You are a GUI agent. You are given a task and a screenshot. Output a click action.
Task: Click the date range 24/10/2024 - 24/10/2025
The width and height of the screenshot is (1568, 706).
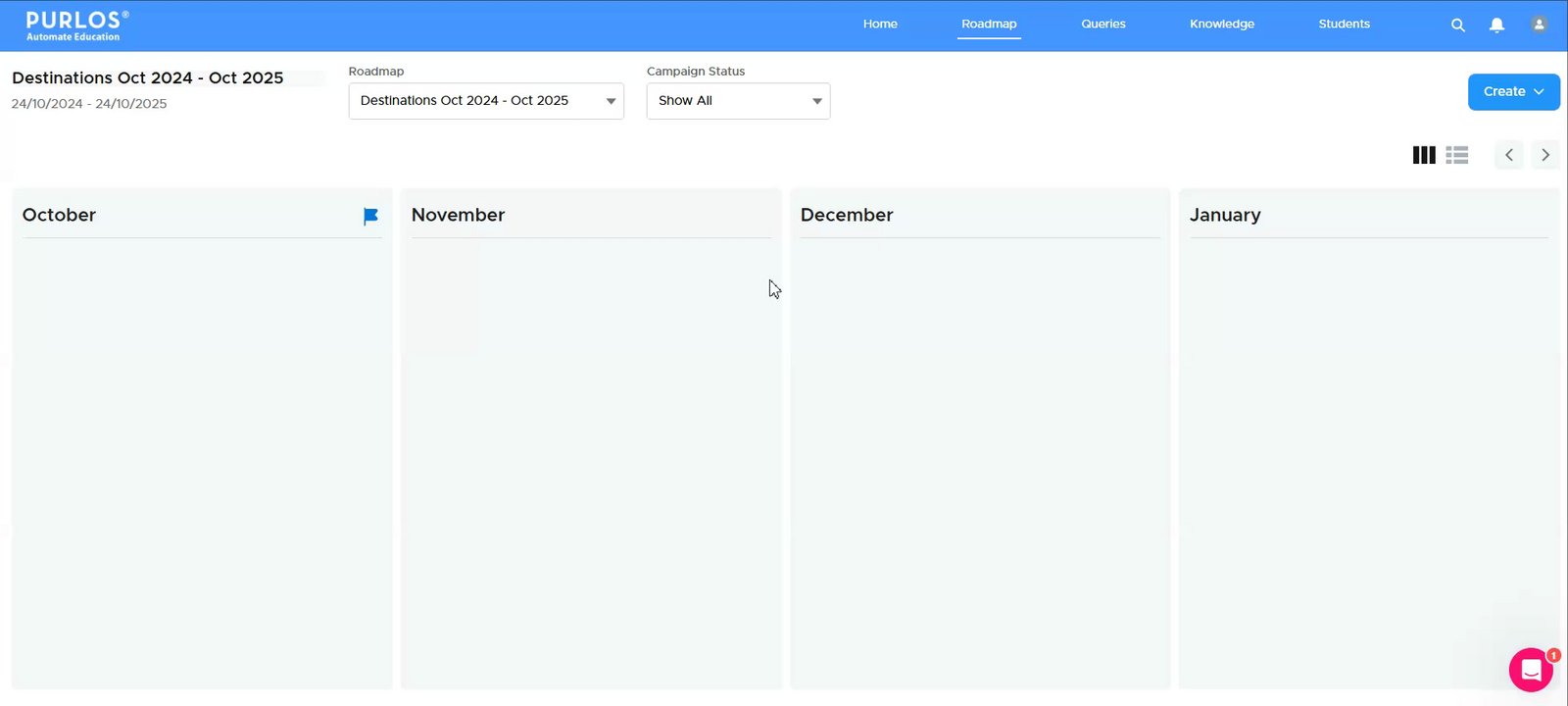89,104
